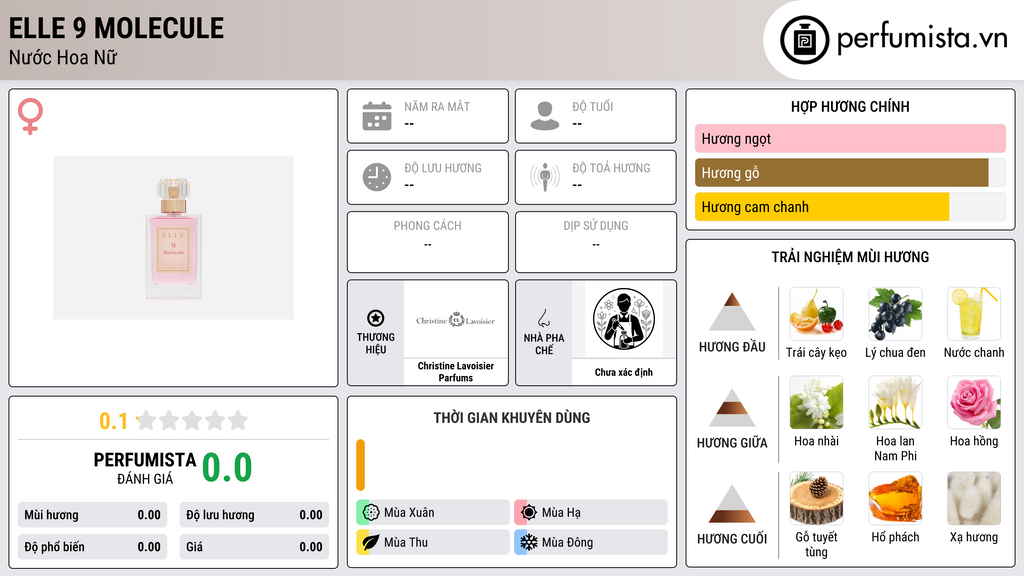The image size is (1024, 576).
Task: Open the Gỗ tuyết tùng note image
Action: click(816, 499)
